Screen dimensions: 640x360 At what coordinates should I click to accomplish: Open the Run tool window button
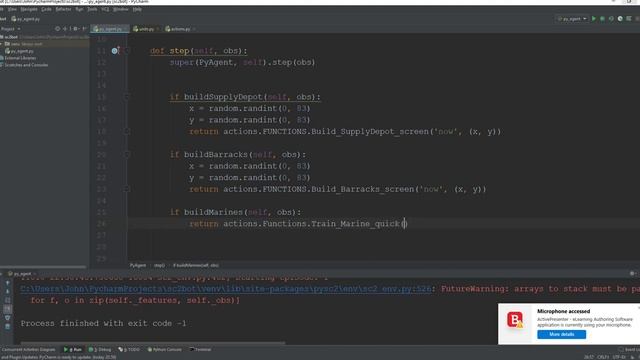[73, 350]
